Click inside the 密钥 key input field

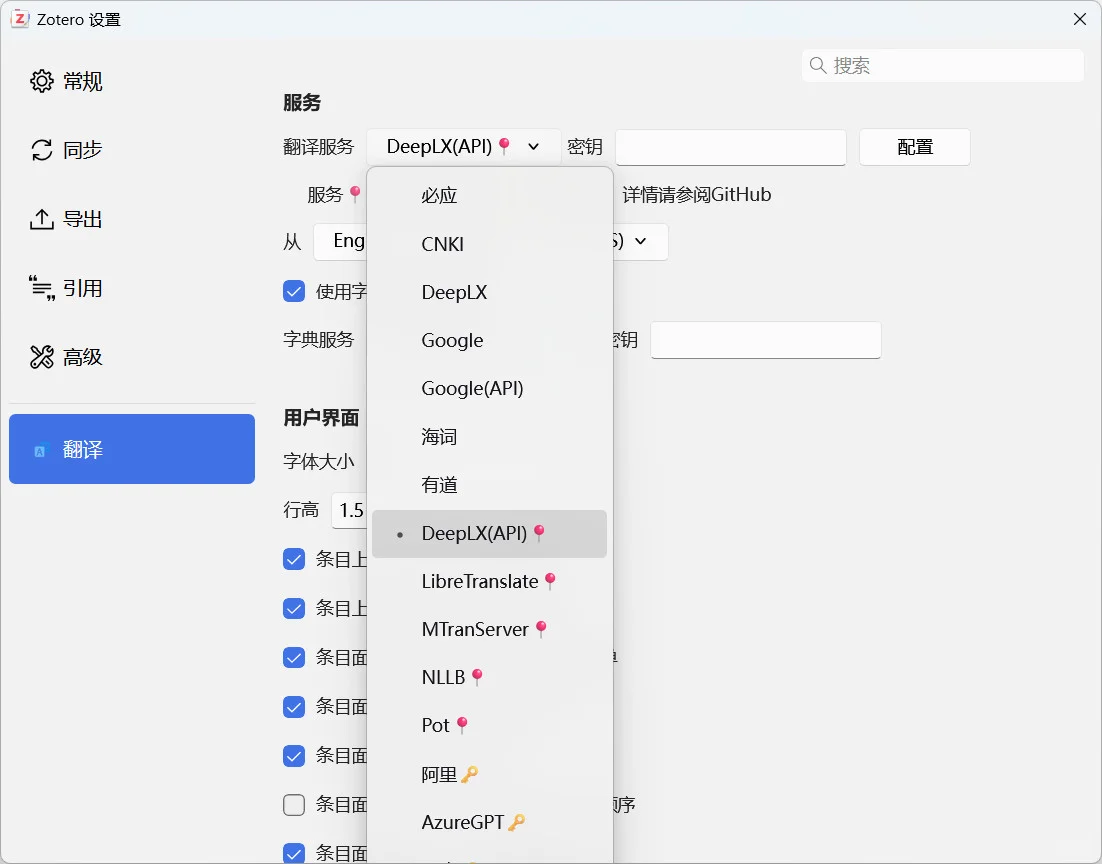(x=731, y=147)
